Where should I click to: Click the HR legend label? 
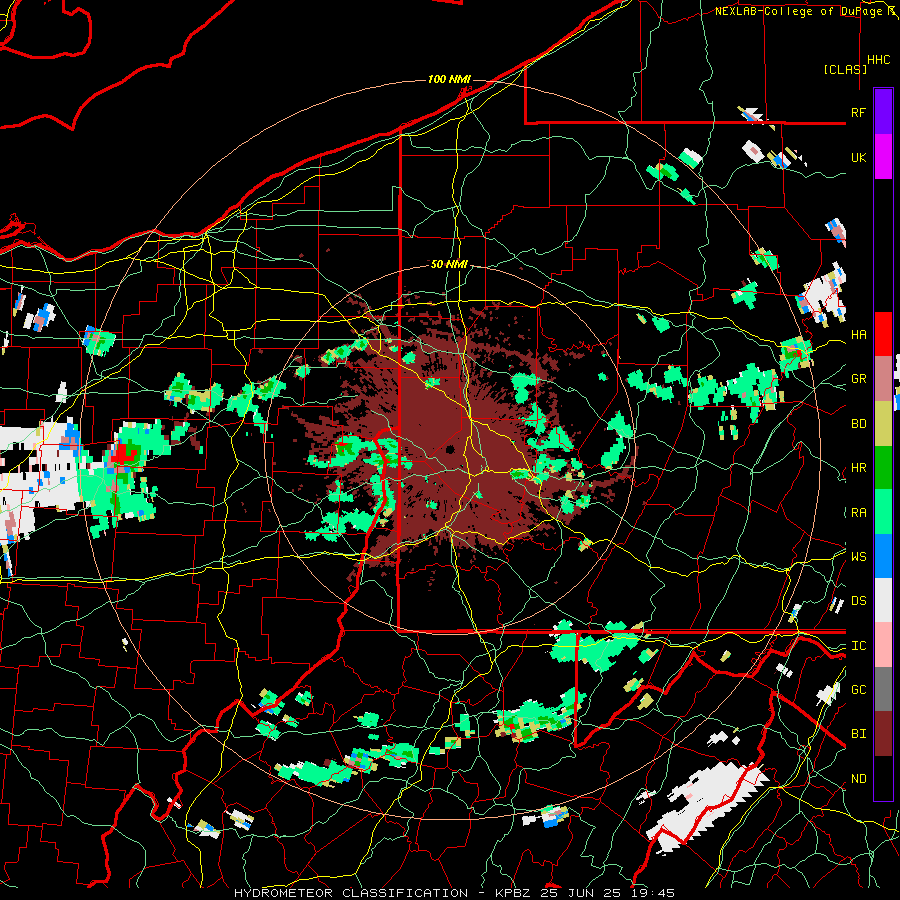(x=859, y=468)
